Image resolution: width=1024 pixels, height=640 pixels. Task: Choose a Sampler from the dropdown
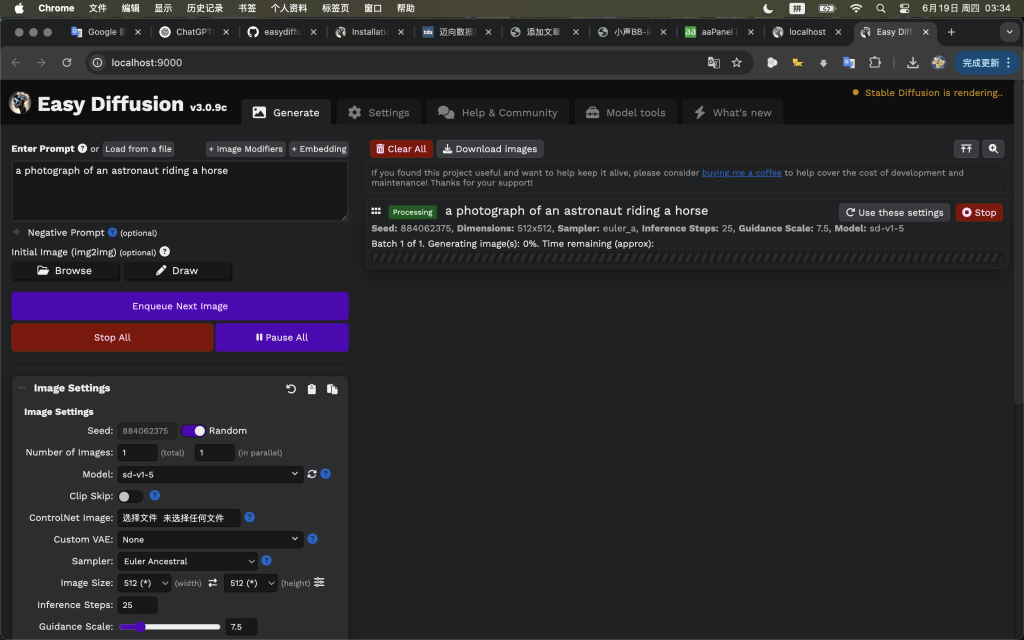click(x=187, y=561)
